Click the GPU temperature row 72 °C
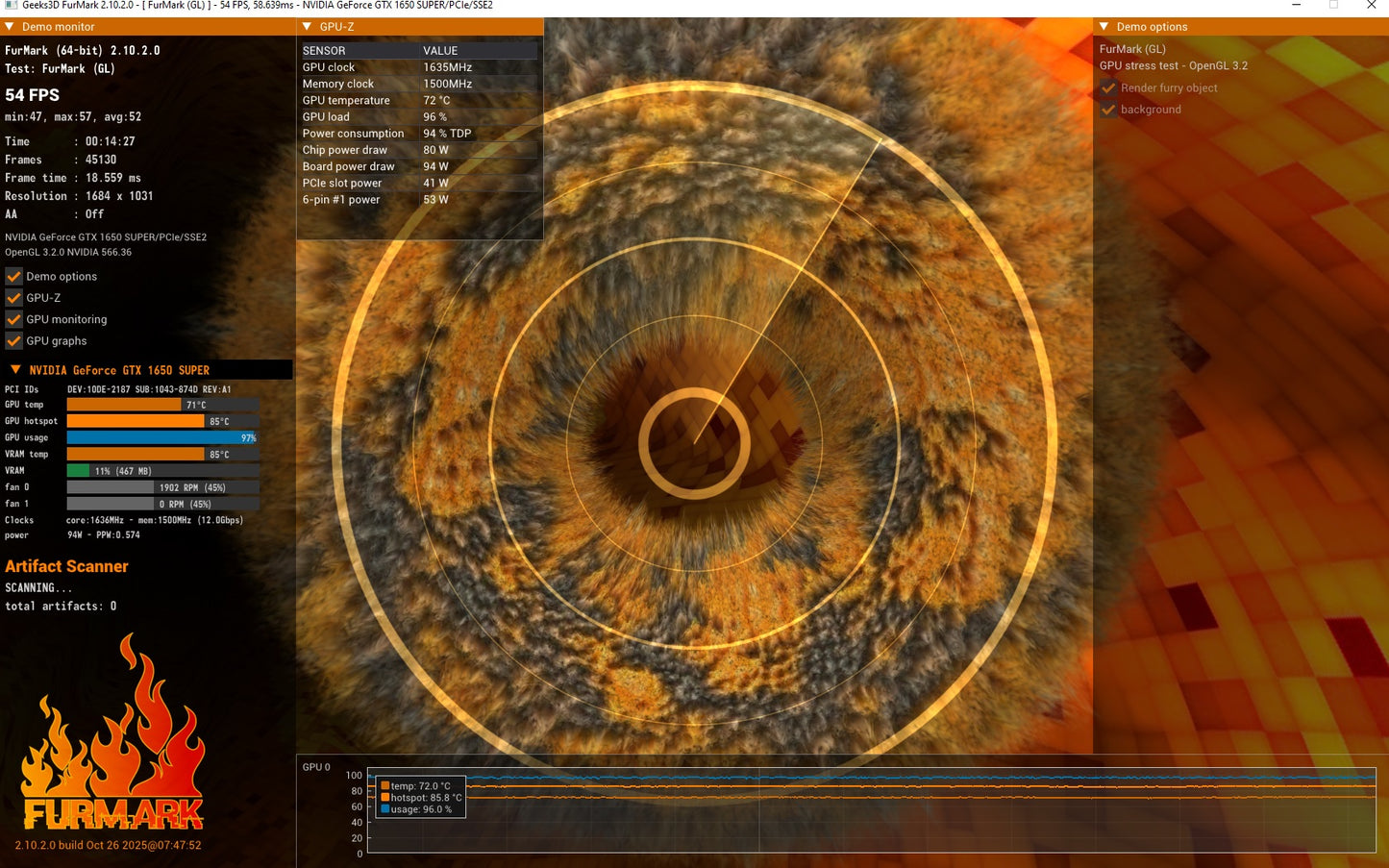 click(x=419, y=100)
